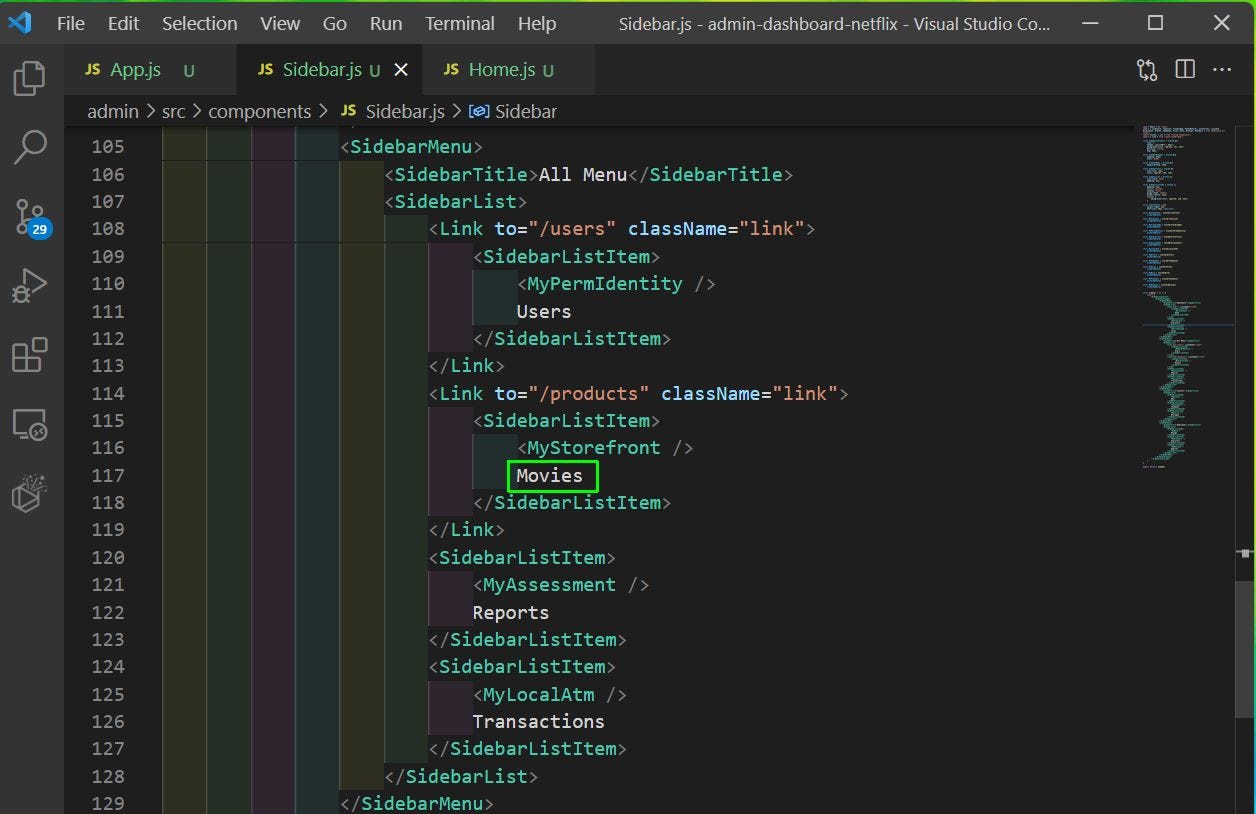Click the text Movies on line 117
Viewport: 1256px width, 814px height.
click(549, 476)
